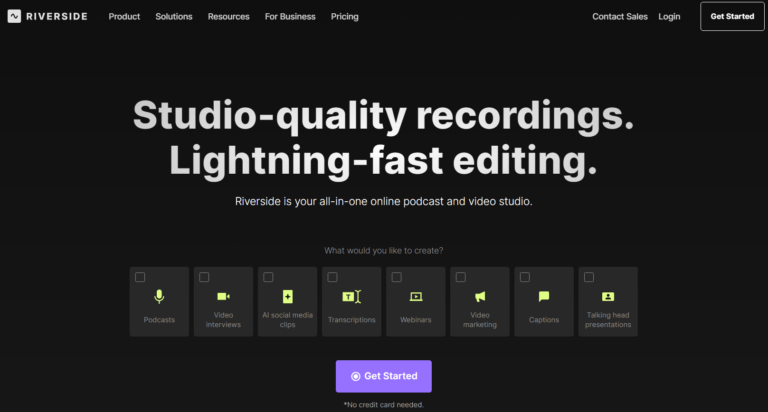768x412 pixels.
Task: Open the Login link
Action: pyautogui.click(x=669, y=17)
